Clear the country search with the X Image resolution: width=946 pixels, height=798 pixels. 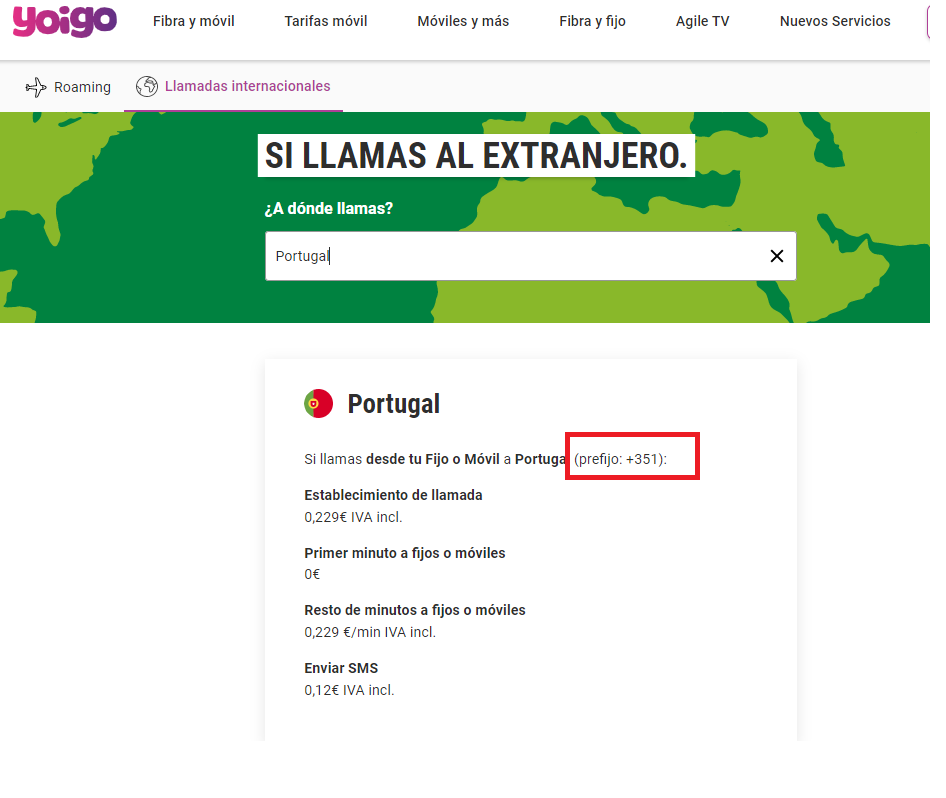(777, 256)
